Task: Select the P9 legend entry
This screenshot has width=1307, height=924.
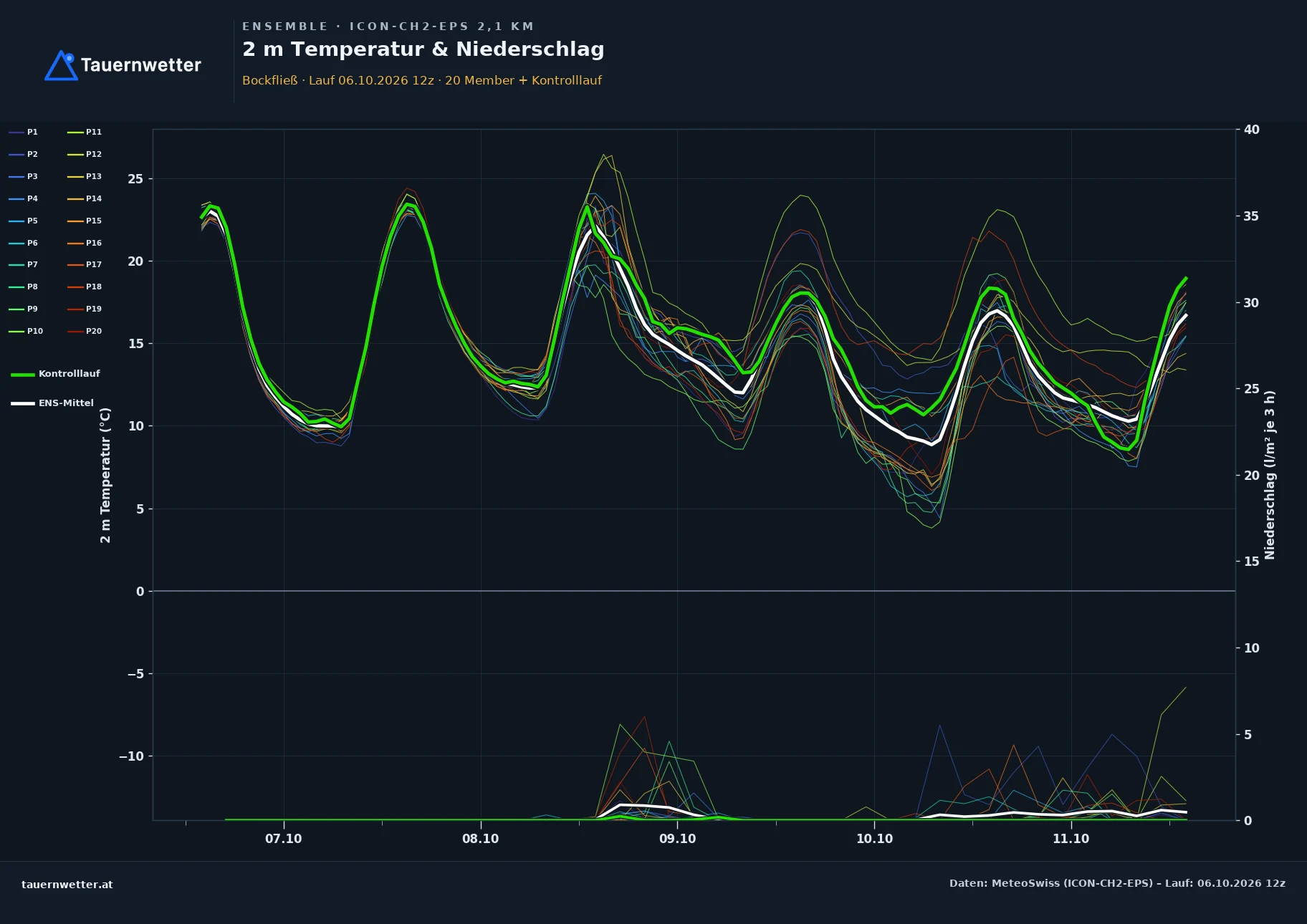Action: tap(23, 309)
